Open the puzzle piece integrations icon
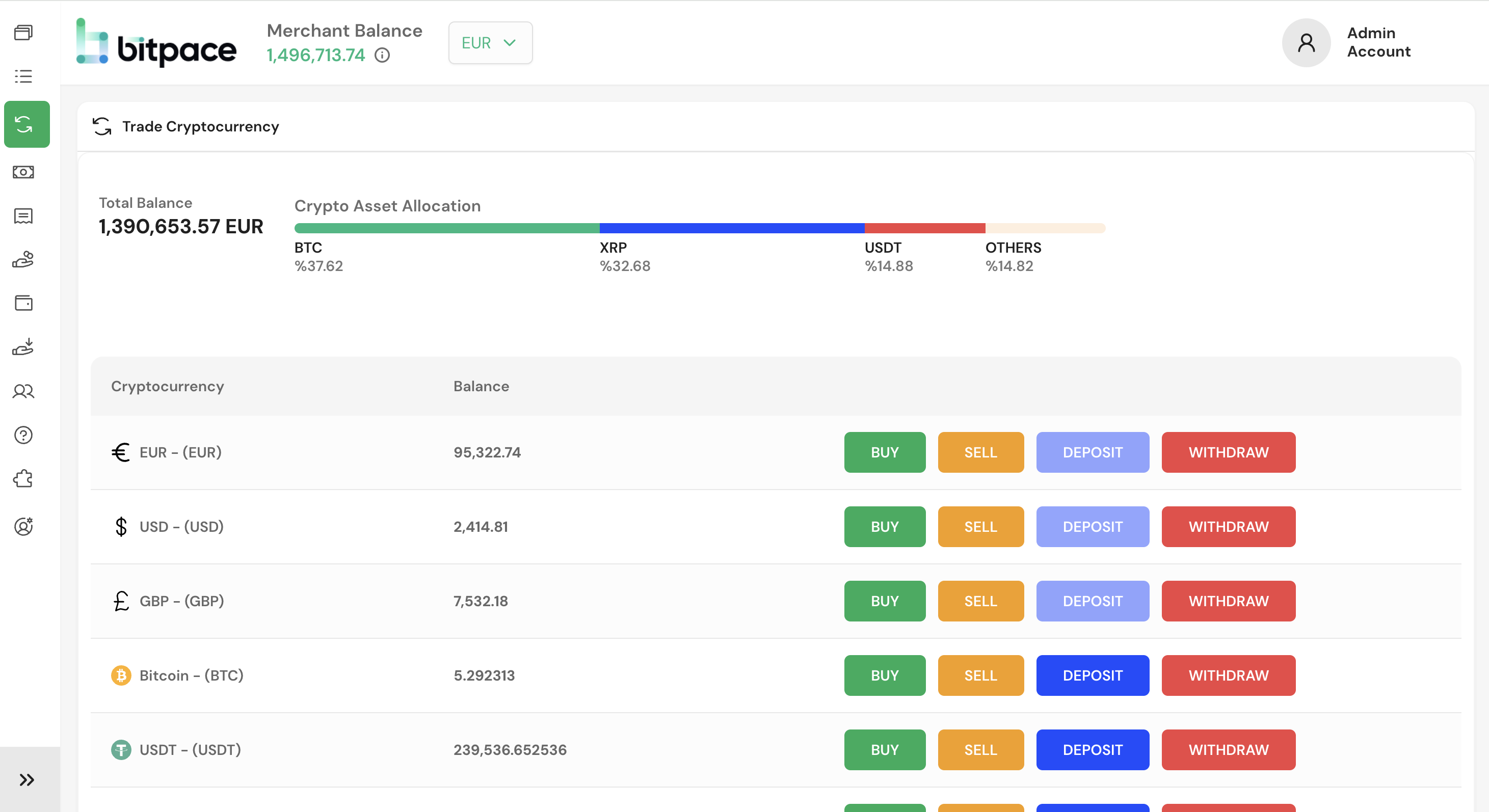The width and height of the screenshot is (1489, 812). tap(24, 479)
